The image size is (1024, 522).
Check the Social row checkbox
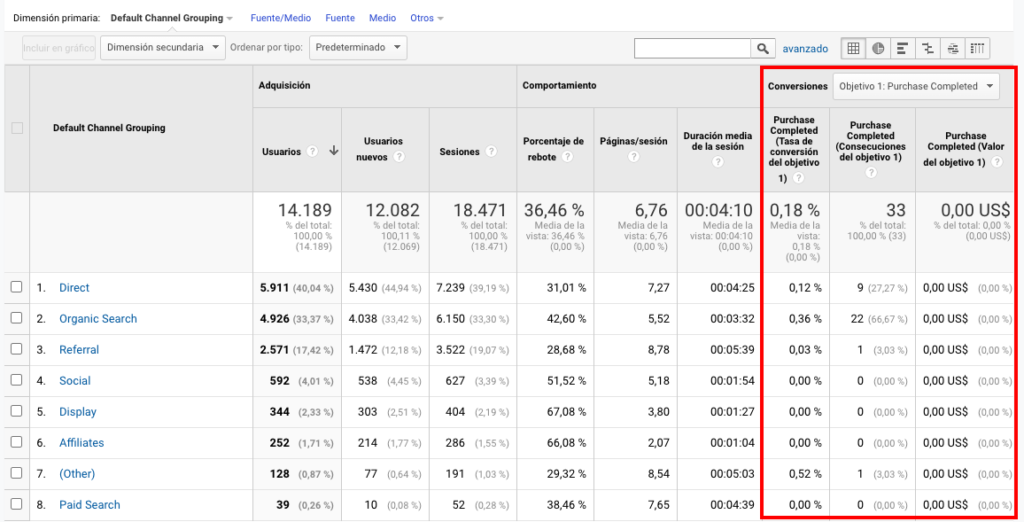[x=16, y=380]
